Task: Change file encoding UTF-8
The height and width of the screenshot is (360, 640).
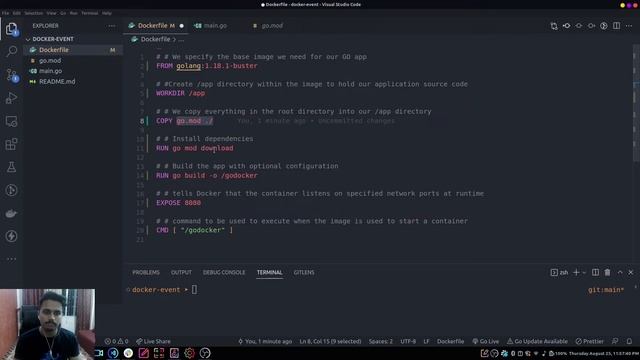Action: click(x=408, y=341)
